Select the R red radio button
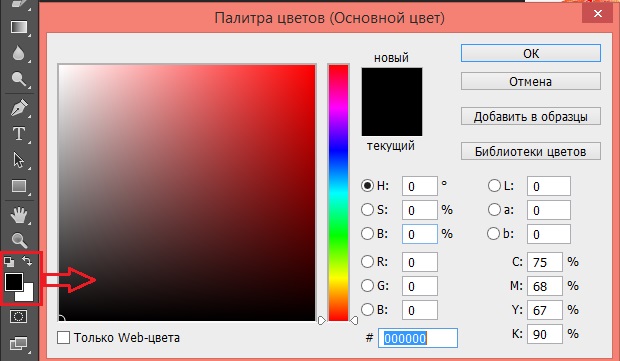Image resolution: width=620 pixels, height=361 pixels. [367, 261]
